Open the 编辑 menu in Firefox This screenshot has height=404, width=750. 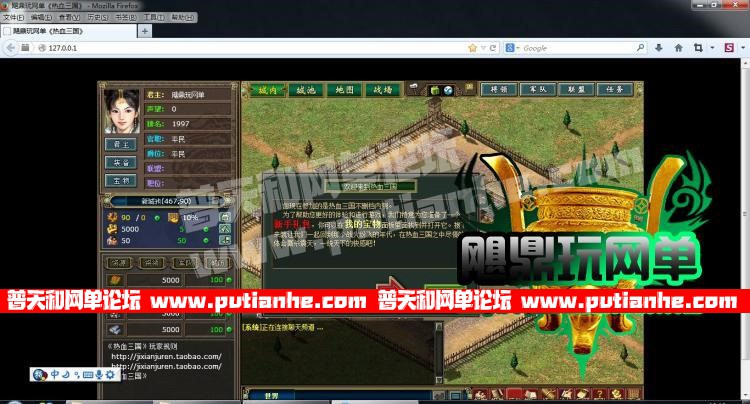click(x=41, y=17)
